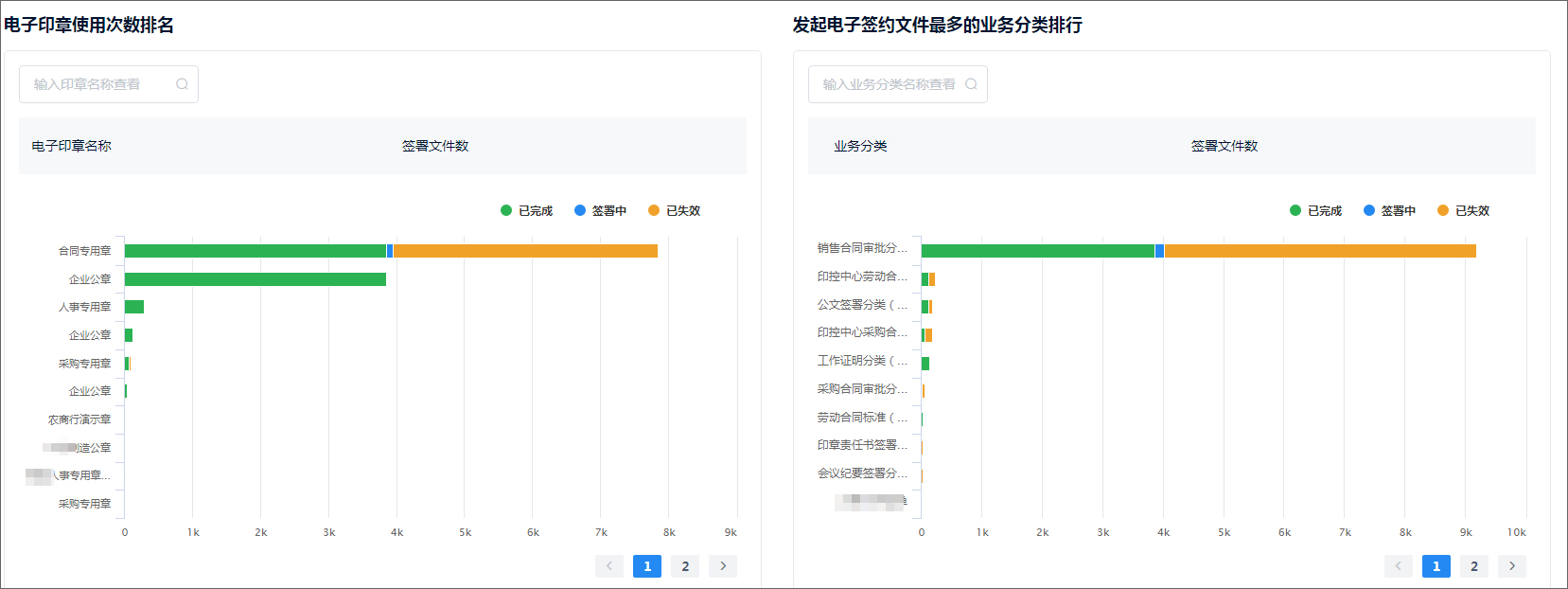Go to next page of seal ranking
The width and height of the screenshot is (1568, 589).
(723, 566)
